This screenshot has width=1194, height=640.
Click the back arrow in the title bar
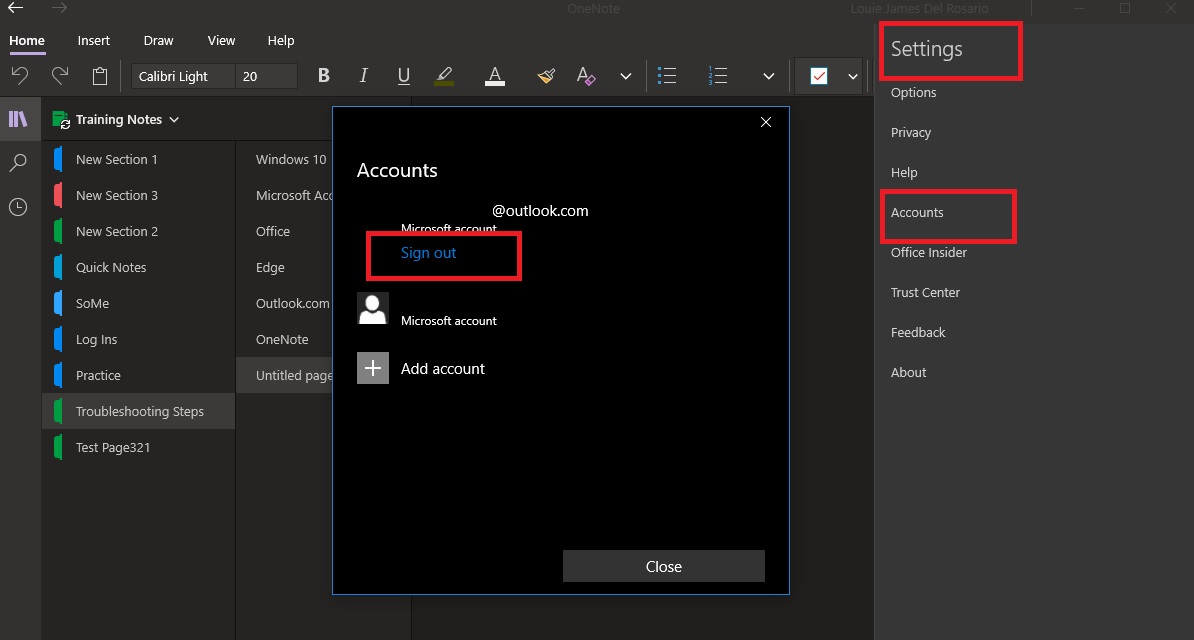15,8
